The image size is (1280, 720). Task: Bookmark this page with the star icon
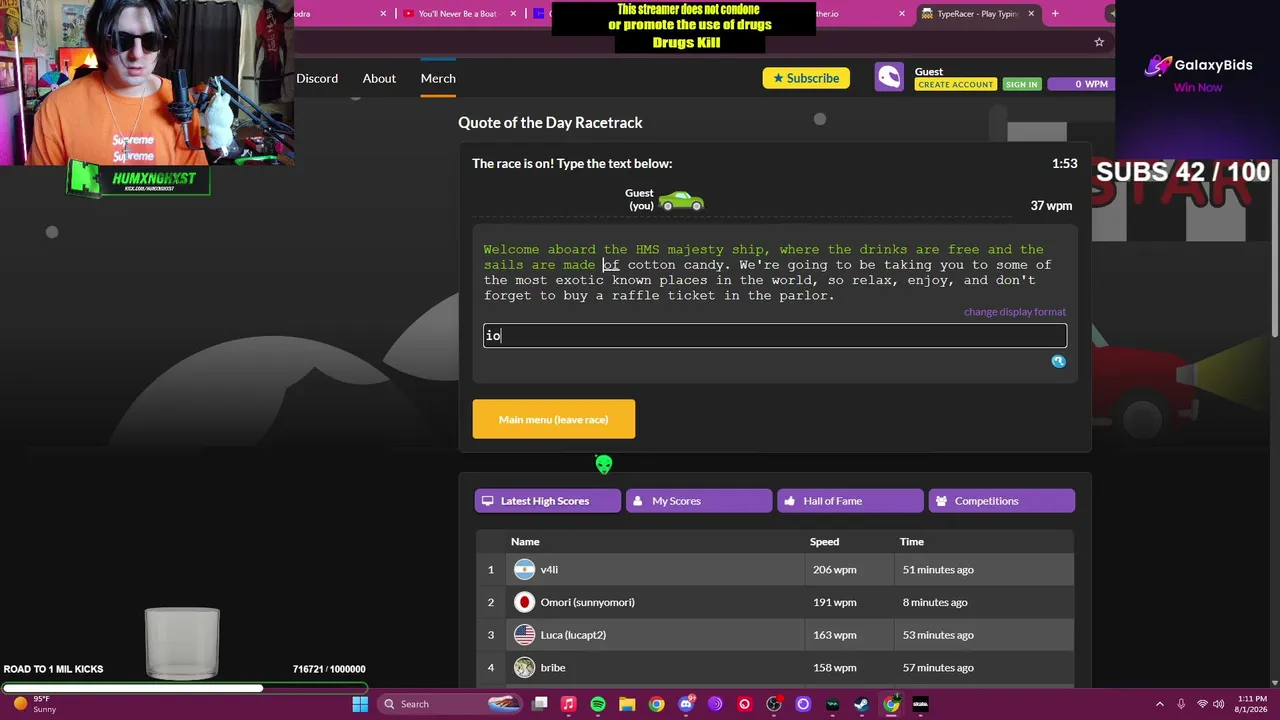1099,42
